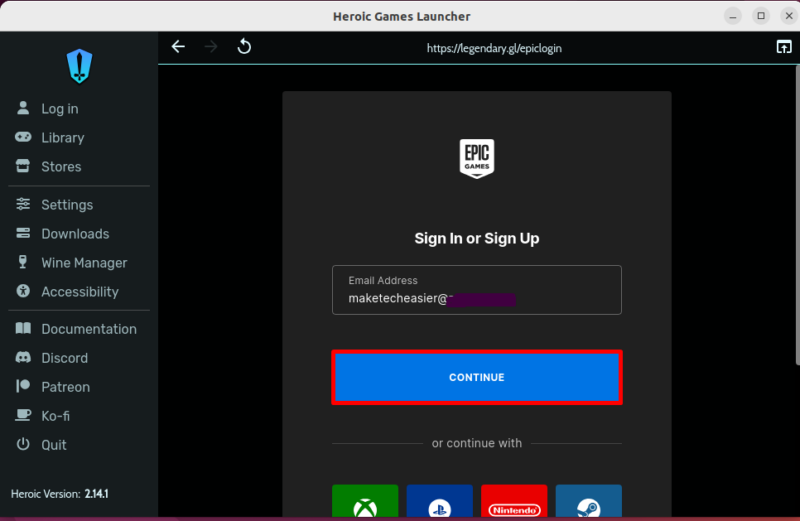Click the legendary.gl/epiclogin URL text

494,48
